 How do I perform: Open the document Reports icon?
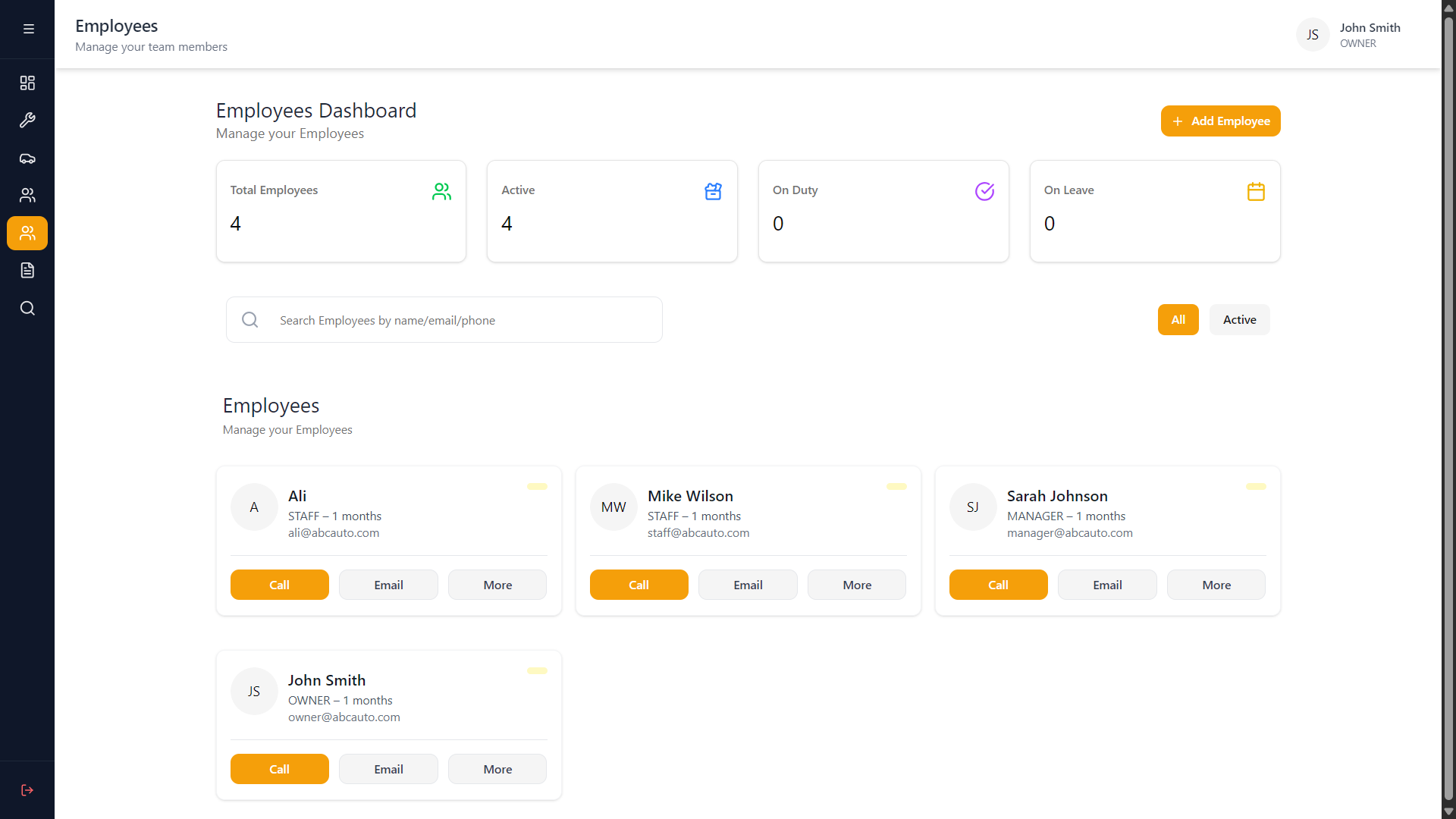pyautogui.click(x=27, y=270)
